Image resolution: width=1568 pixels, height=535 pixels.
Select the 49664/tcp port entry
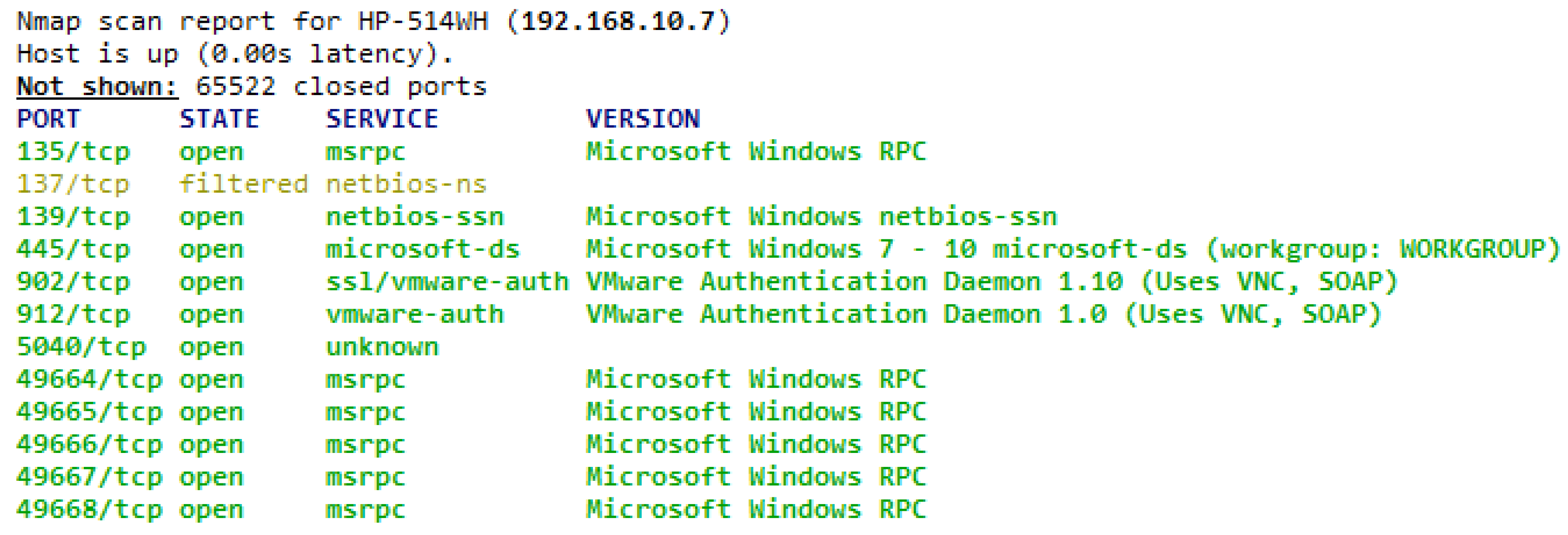[x=89, y=380]
